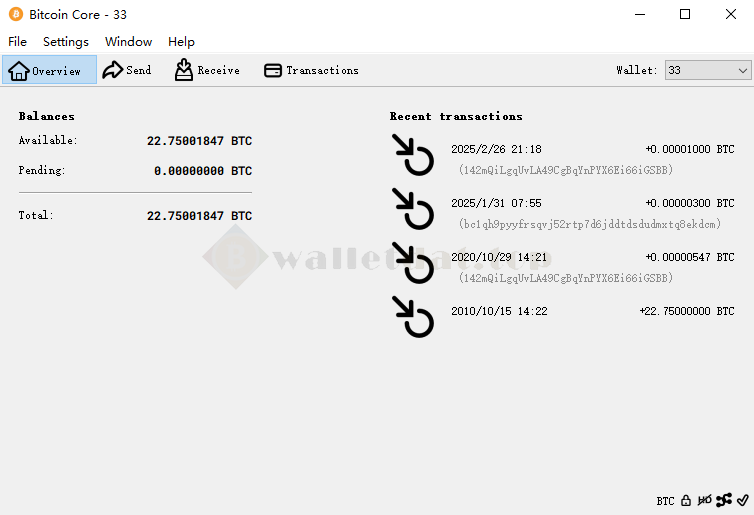Screen dimensions: 754x515
Task: Click the Bitcoin Core logo in title bar
Action: pos(16,14)
